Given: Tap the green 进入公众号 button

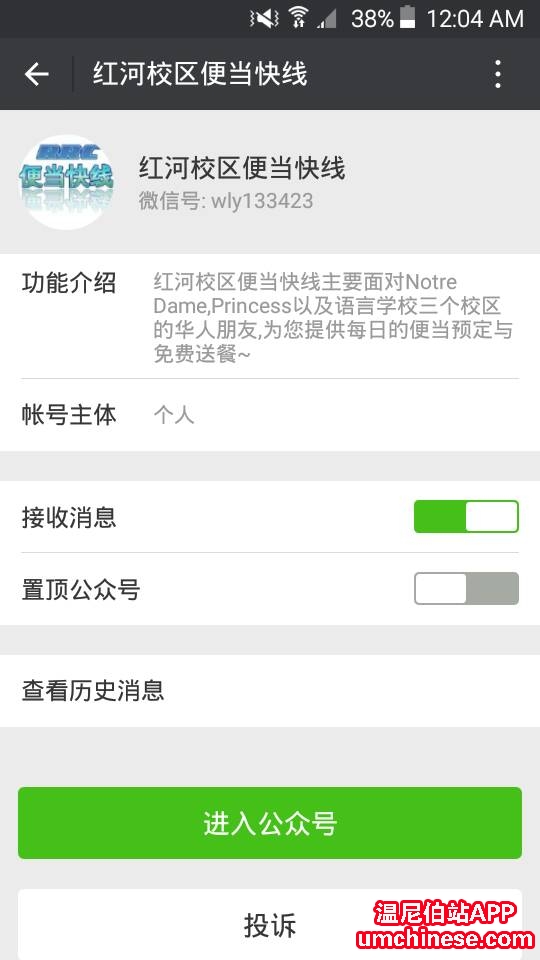Looking at the screenshot, I should click(x=270, y=823).
